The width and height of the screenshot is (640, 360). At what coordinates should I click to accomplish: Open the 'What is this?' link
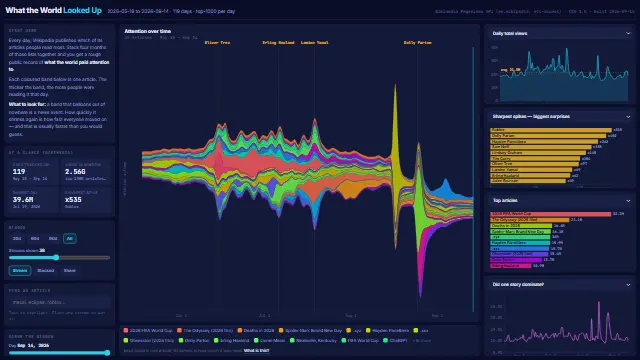tap(256, 351)
